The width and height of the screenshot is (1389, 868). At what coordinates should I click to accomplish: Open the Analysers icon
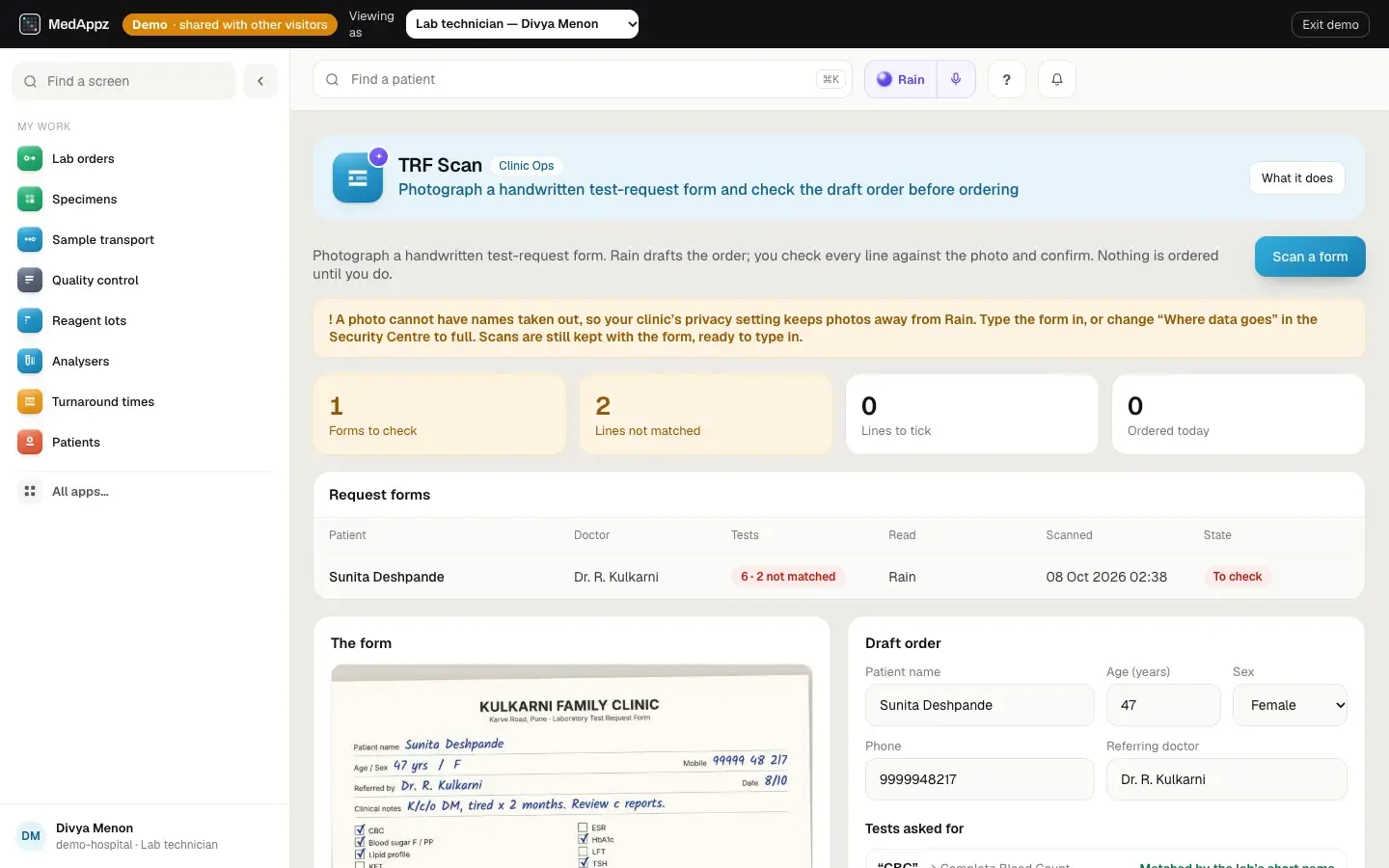(30, 362)
